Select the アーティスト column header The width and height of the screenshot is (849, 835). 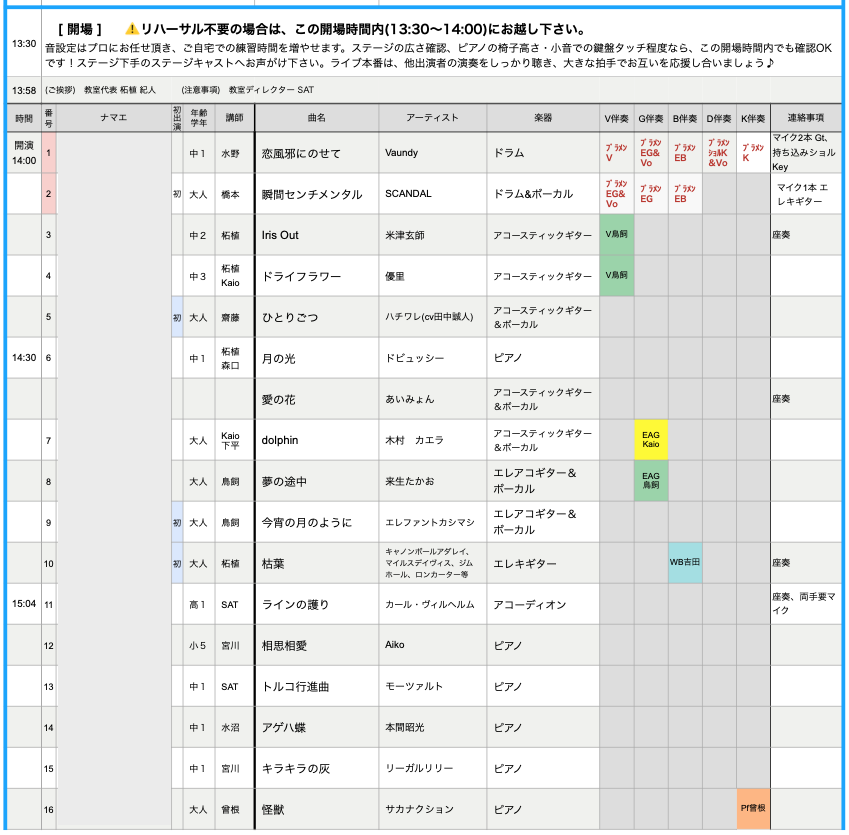tap(433, 118)
